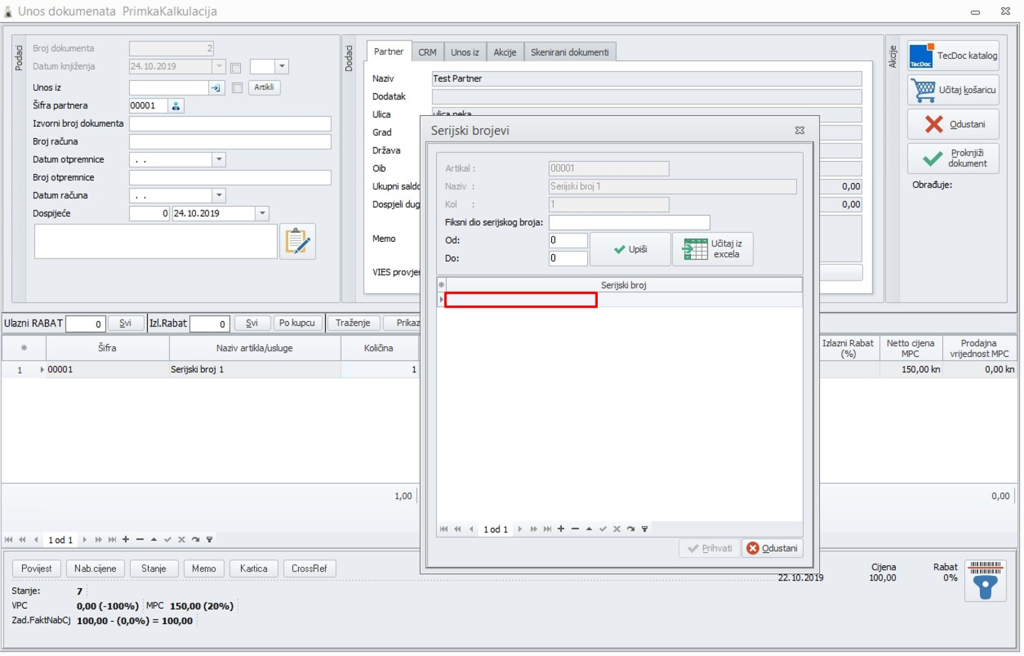Viewport: 1024px width, 656px height.
Task: Close the Serijski brojevi dialog
Action: click(799, 130)
